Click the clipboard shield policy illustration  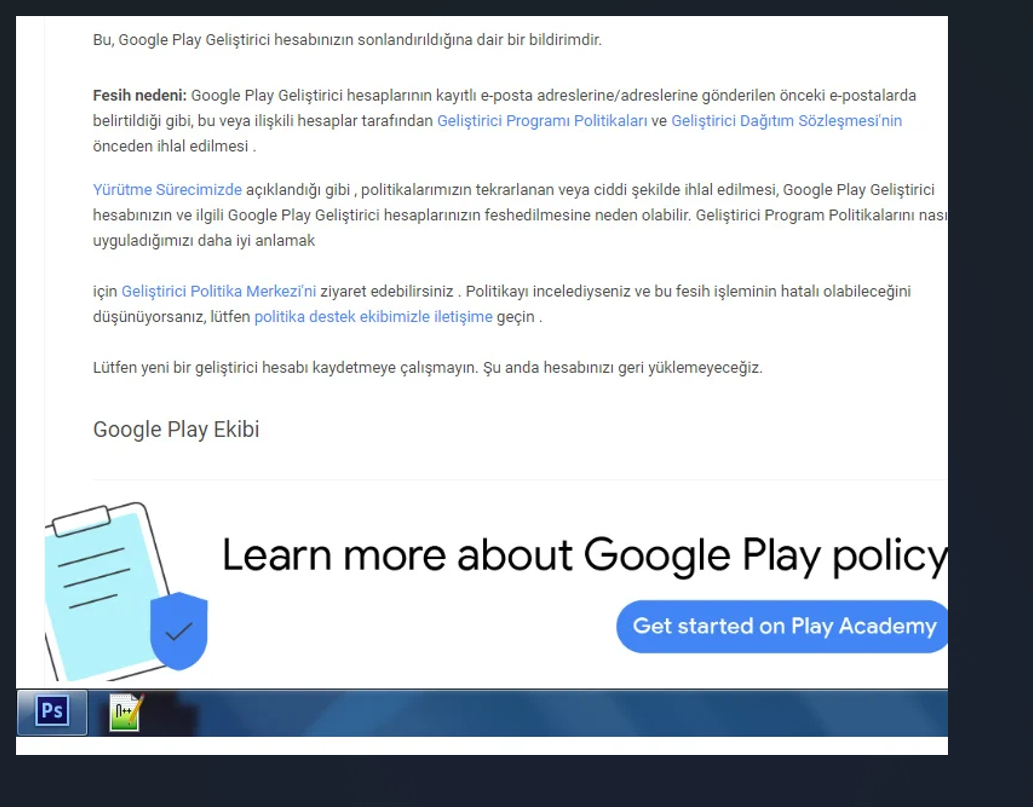click(126, 592)
